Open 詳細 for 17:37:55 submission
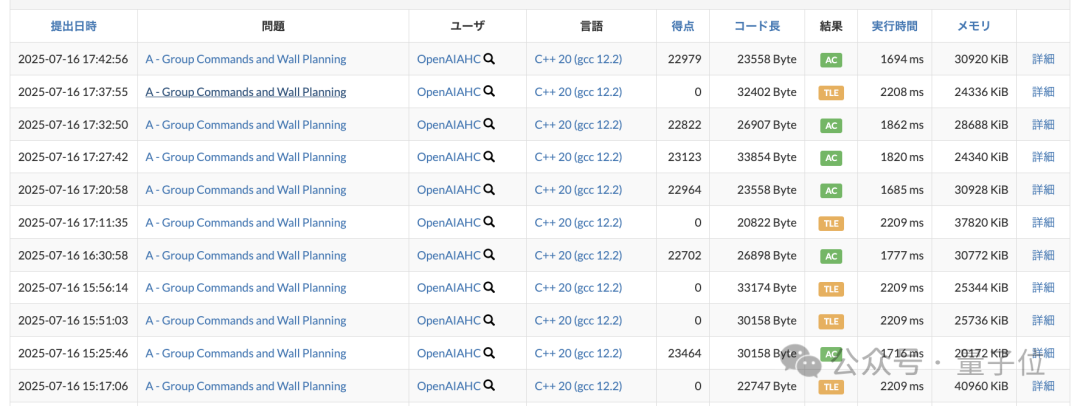The image size is (1080, 406). (x=1043, y=92)
